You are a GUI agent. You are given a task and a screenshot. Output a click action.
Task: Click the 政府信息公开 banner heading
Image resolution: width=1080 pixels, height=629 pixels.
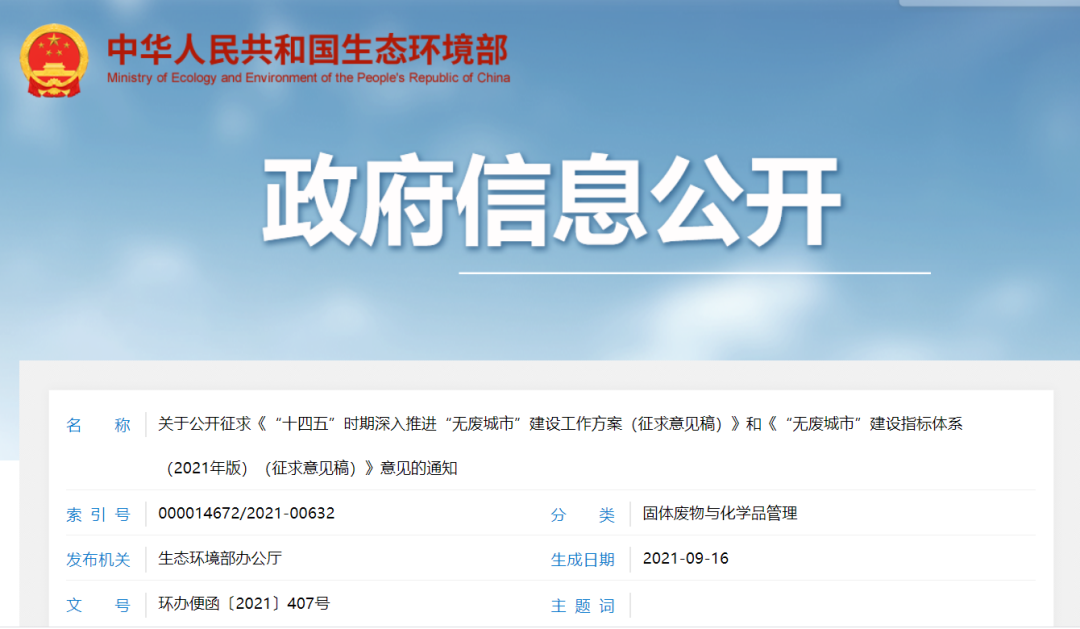pos(551,200)
